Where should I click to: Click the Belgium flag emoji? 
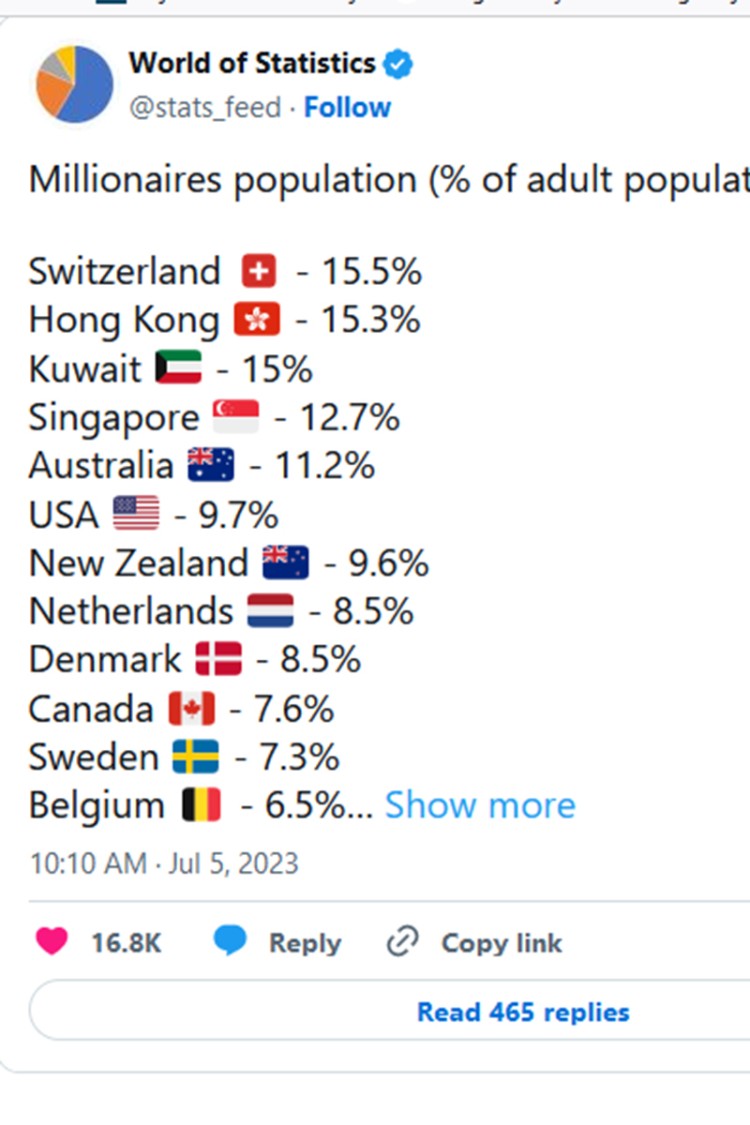[x=202, y=806]
